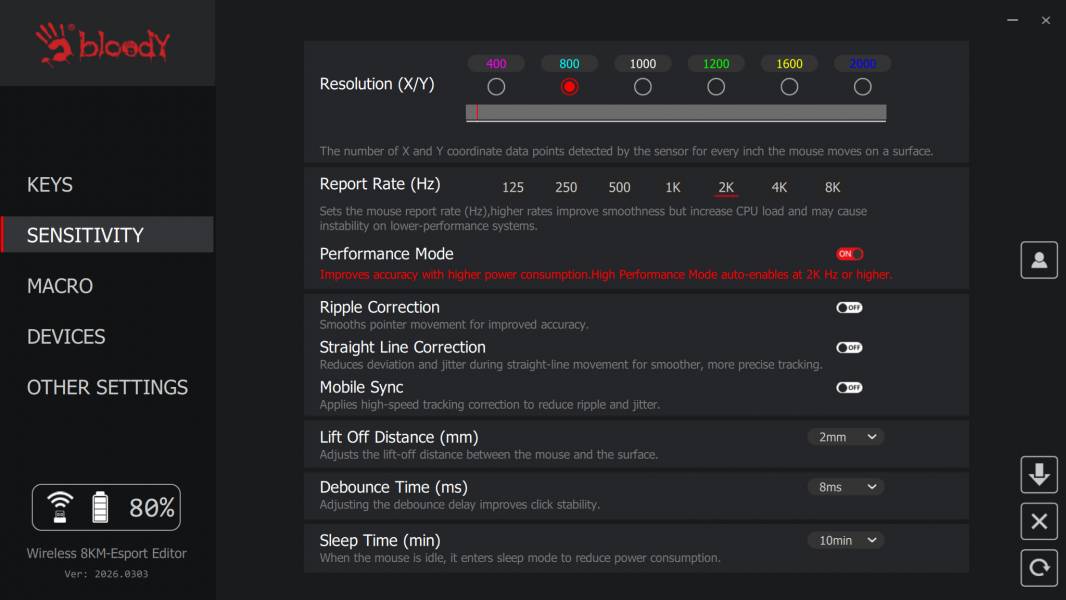Click the circular reset arrow icon
The width and height of the screenshot is (1066, 600).
coord(1039,567)
